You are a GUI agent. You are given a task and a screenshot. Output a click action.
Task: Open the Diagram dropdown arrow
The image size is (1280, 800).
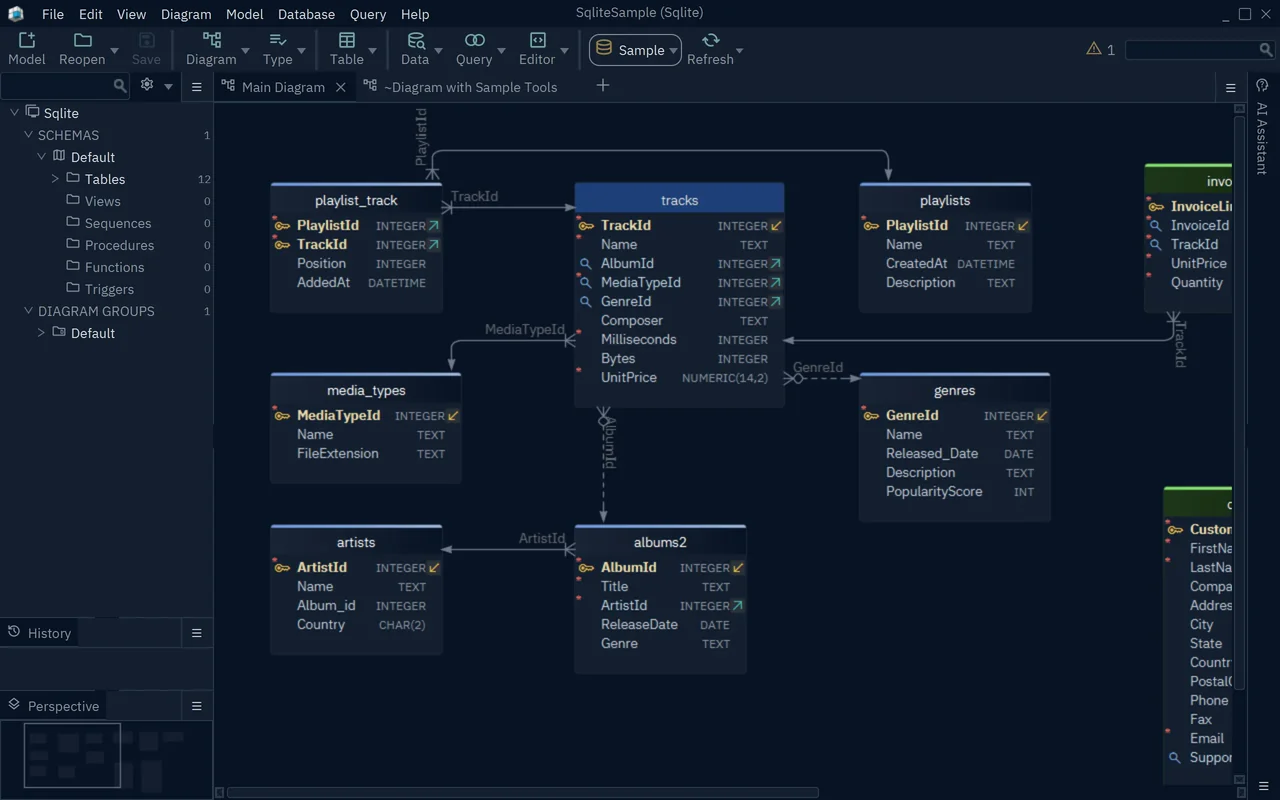click(245, 50)
